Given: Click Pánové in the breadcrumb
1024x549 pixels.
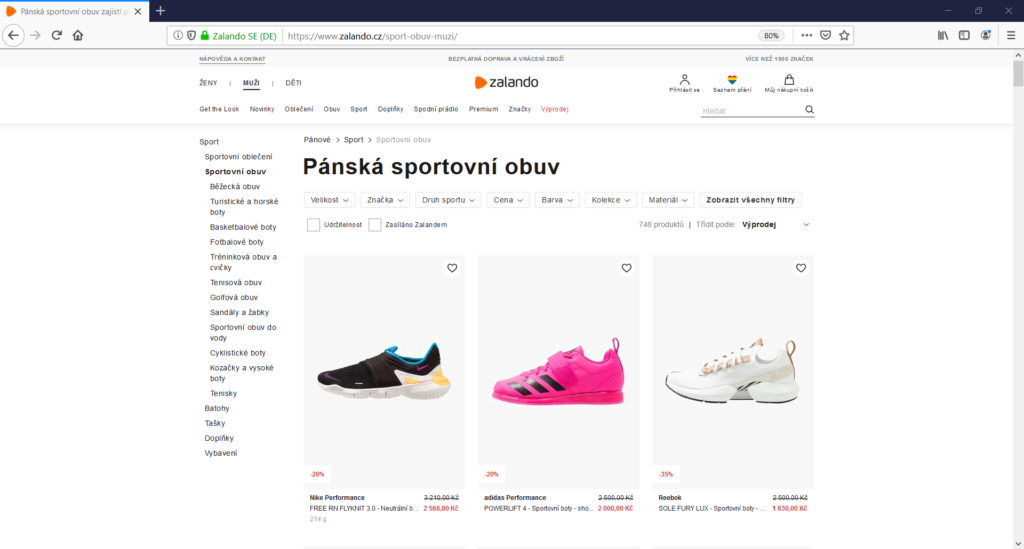Looking at the screenshot, I should pyautogui.click(x=317, y=140).
